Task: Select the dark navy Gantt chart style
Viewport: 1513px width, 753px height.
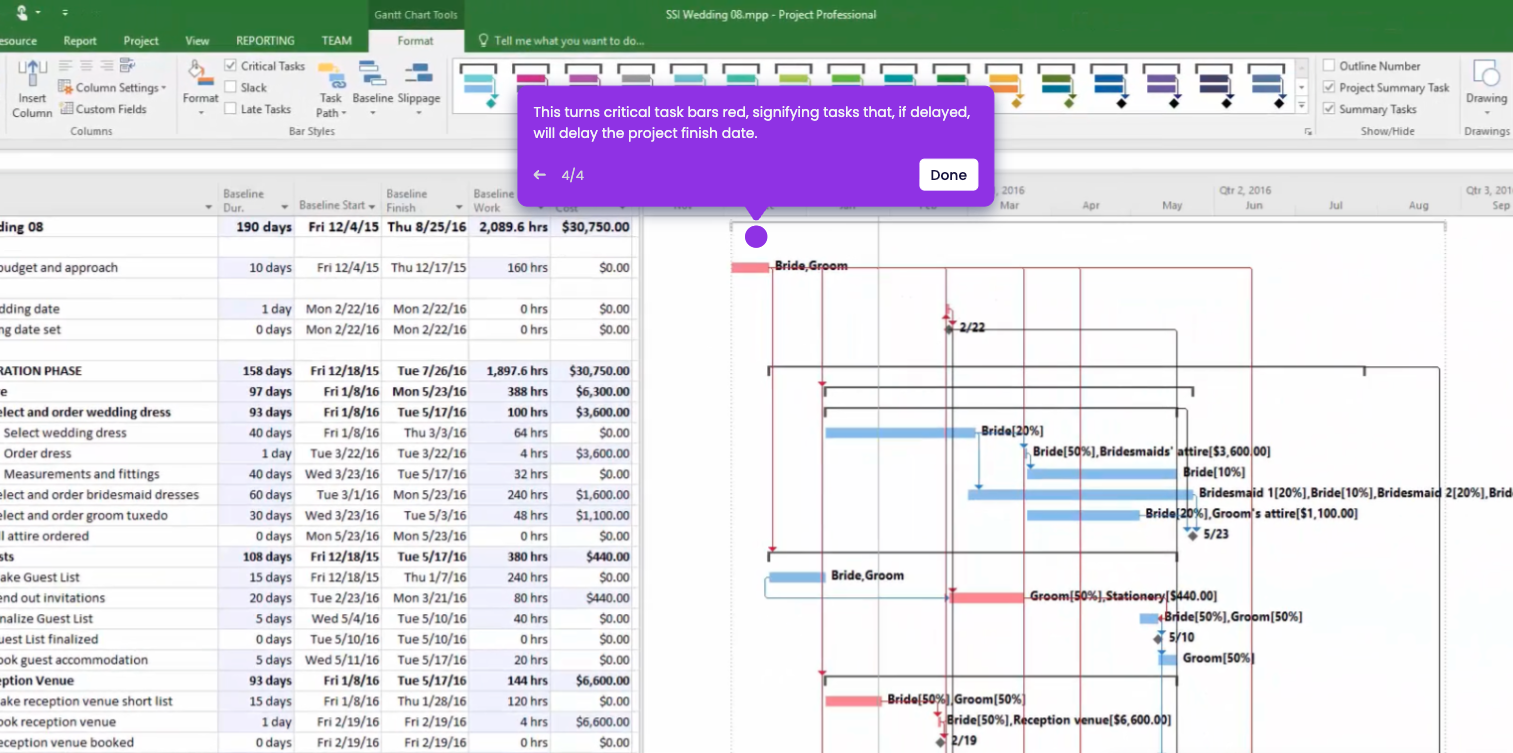Action: [1213, 88]
